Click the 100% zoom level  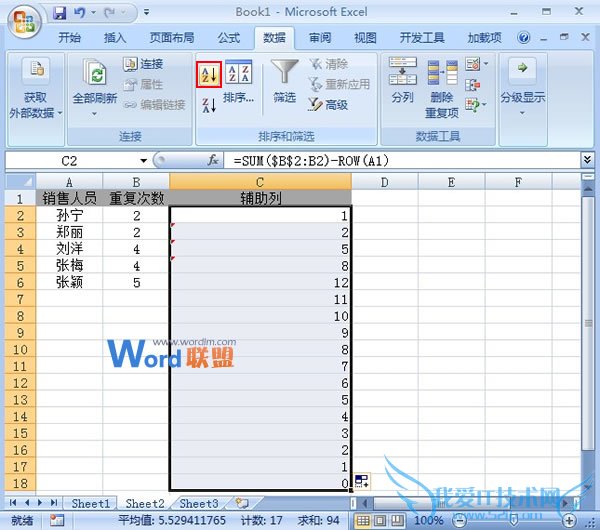point(429,520)
